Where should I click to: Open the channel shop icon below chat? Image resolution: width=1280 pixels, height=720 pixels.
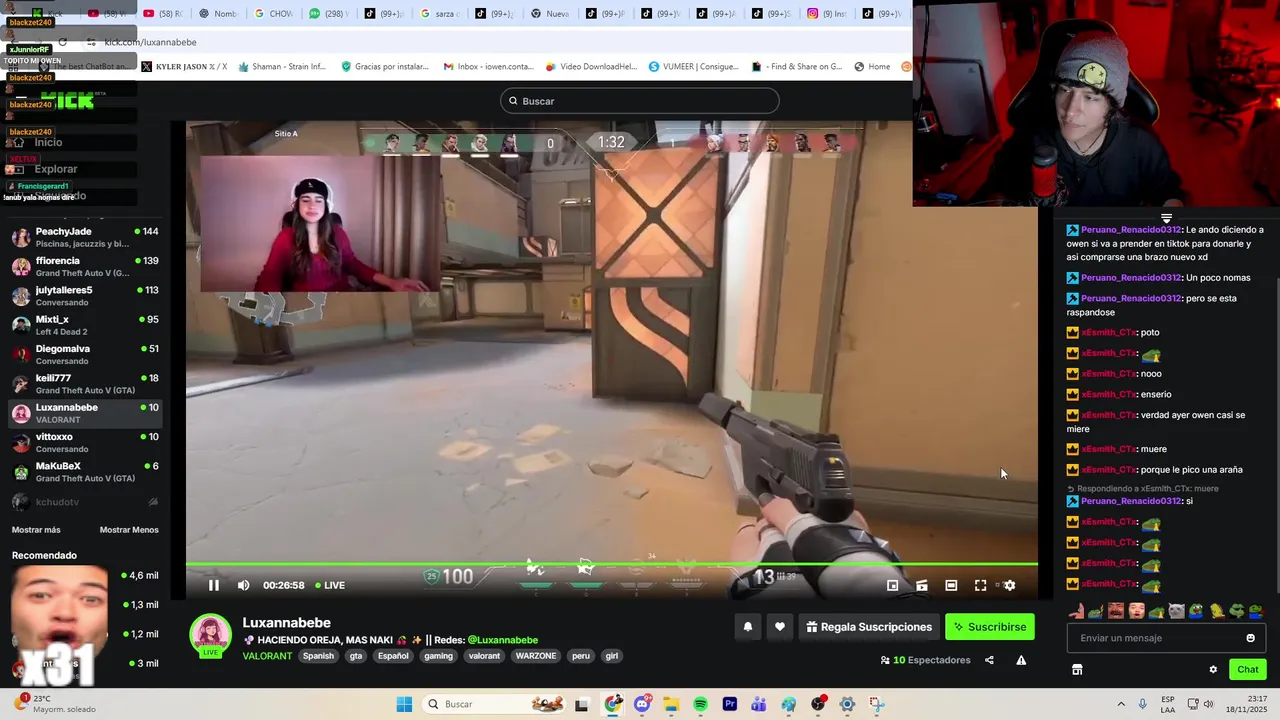click(1077, 670)
